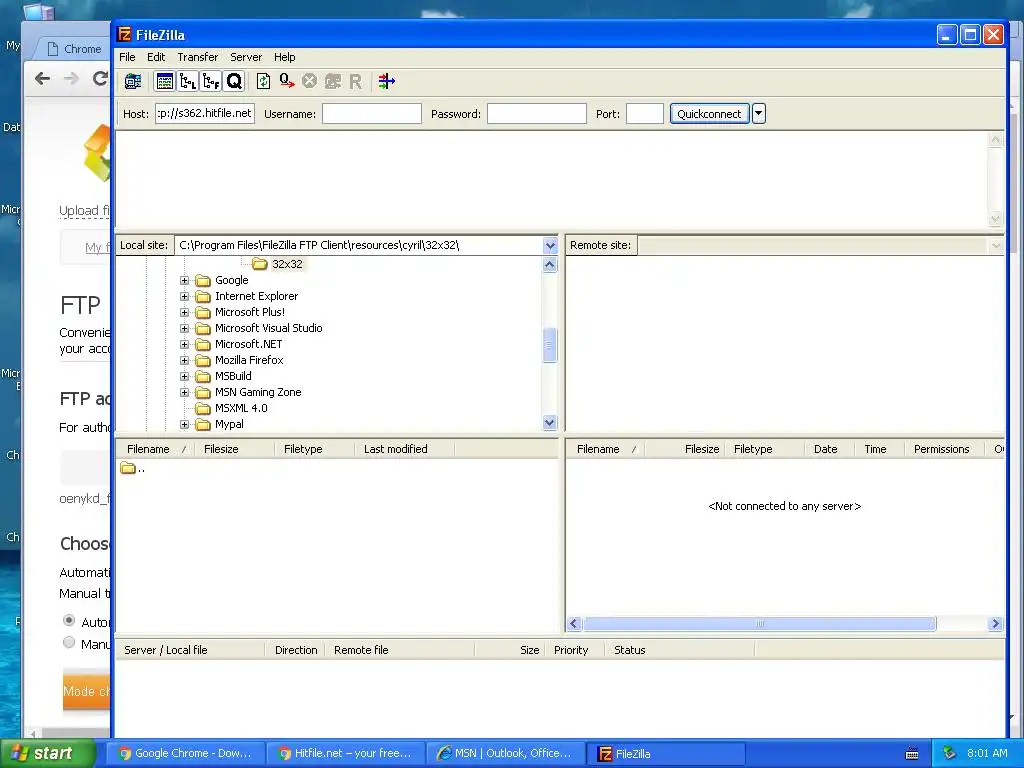Expand the Microsoft Plus! folder node
This screenshot has width=1024, height=768.
click(x=184, y=312)
